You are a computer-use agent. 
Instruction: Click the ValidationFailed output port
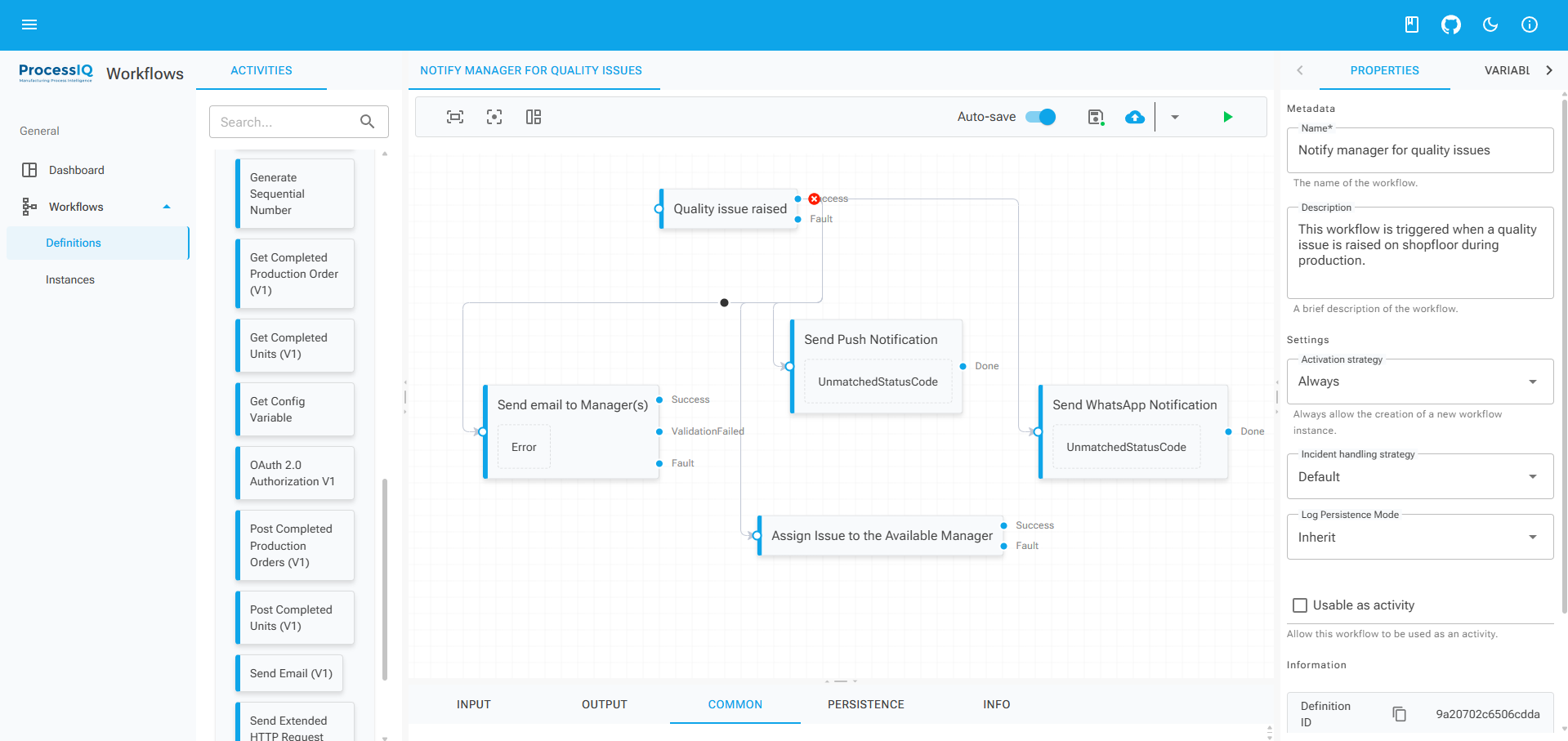(659, 431)
